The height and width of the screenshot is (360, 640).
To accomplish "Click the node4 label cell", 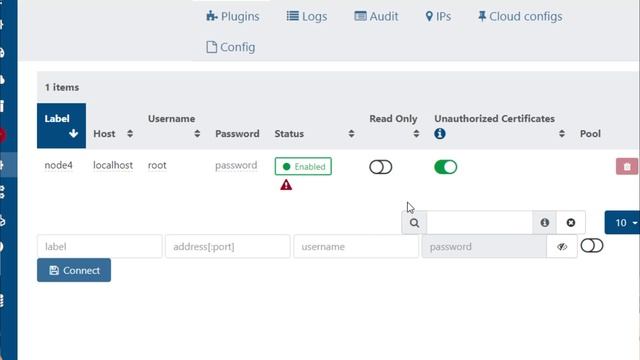I will [58, 165].
